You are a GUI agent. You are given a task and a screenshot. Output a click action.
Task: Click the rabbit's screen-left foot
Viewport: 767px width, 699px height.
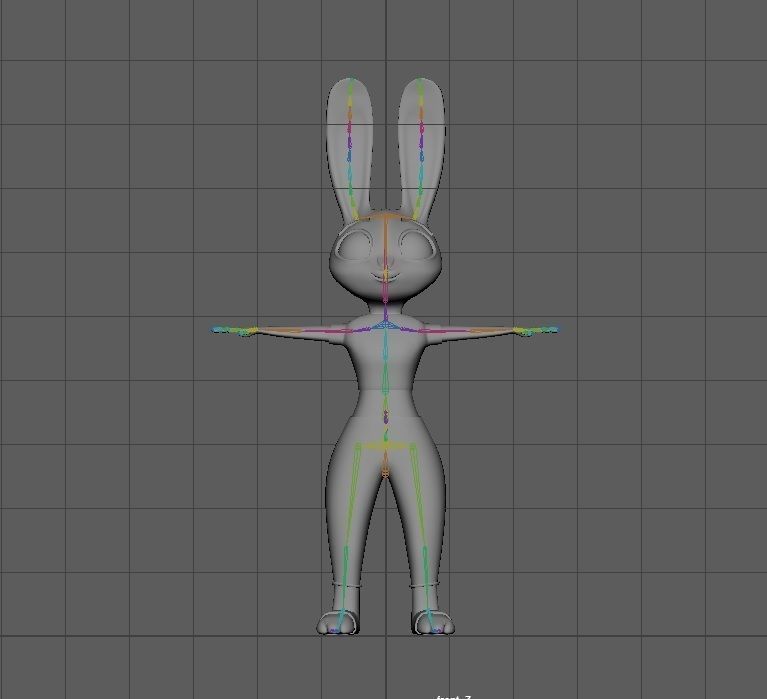338,623
